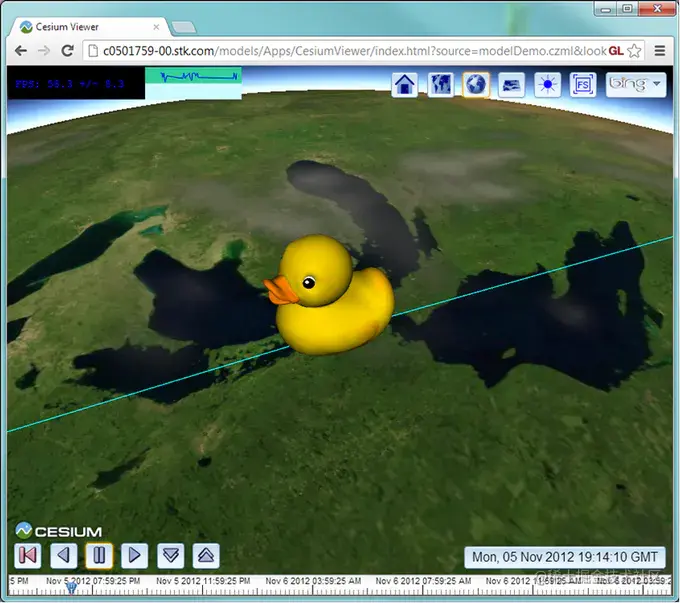Toggle the sun lighting button

click(x=547, y=84)
